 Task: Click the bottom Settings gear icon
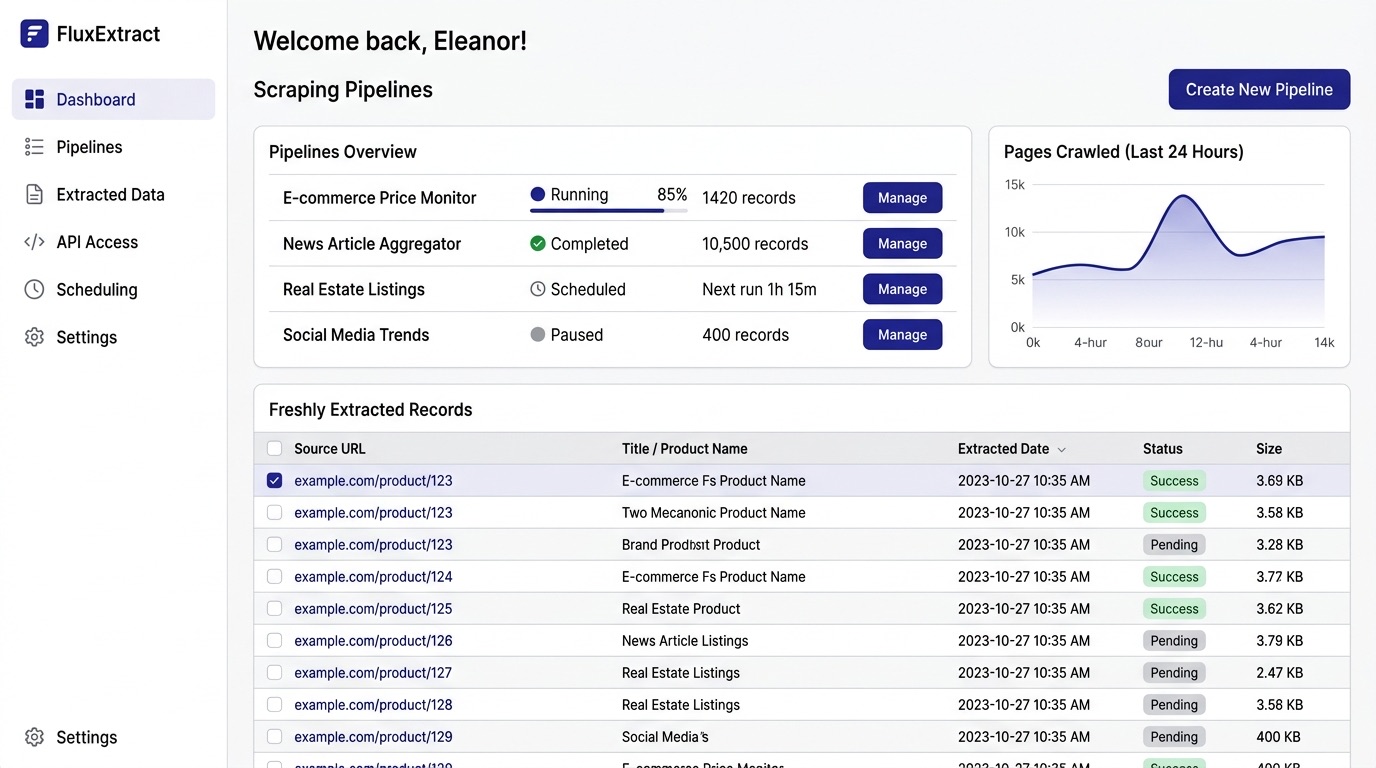pyautogui.click(x=34, y=737)
